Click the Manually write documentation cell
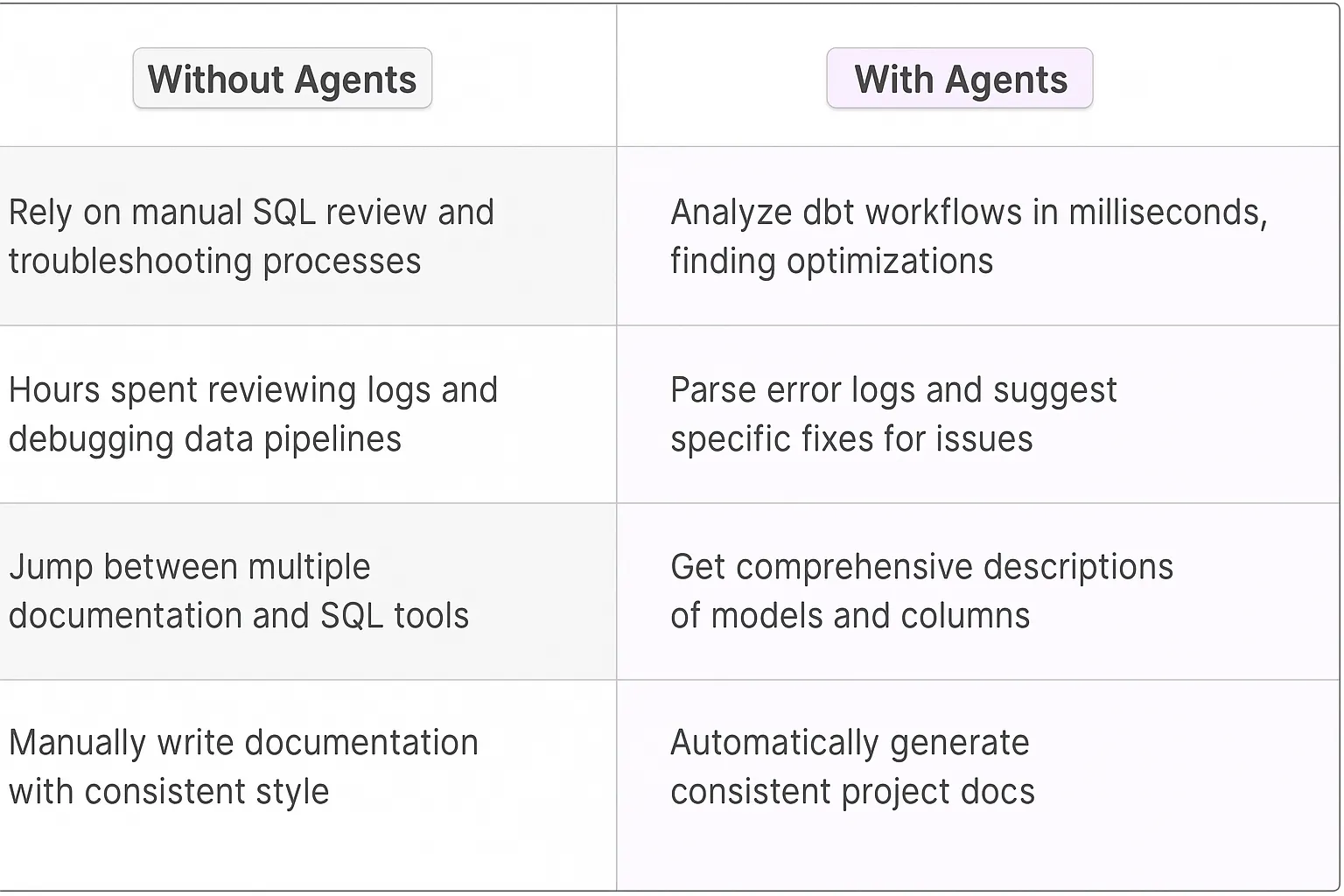The width and height of the screenshot is (1344, 896). coord(308,767)
